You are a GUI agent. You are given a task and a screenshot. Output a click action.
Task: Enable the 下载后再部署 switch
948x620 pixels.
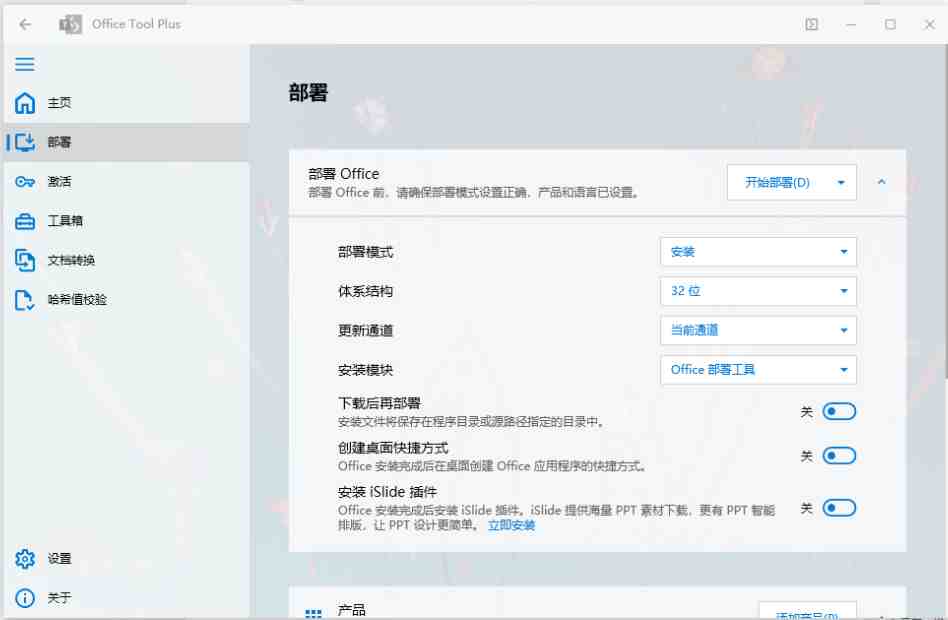[840, 410]
